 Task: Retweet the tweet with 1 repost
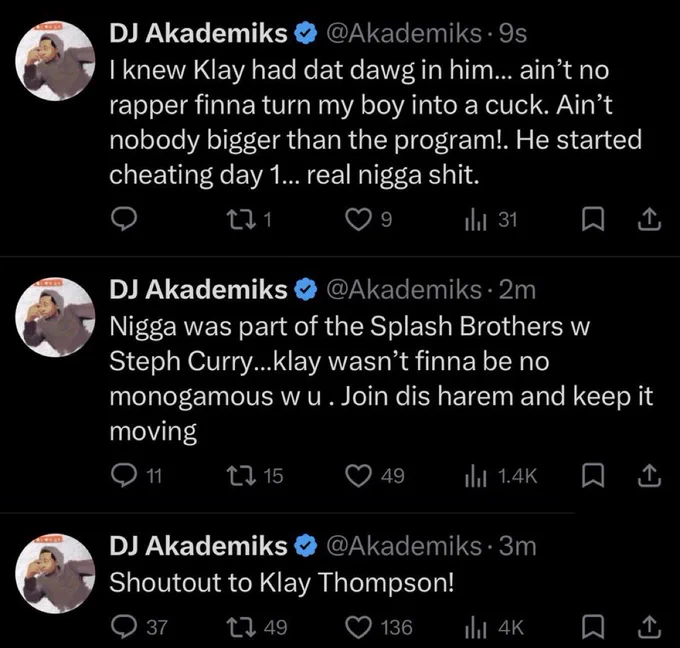250,219
